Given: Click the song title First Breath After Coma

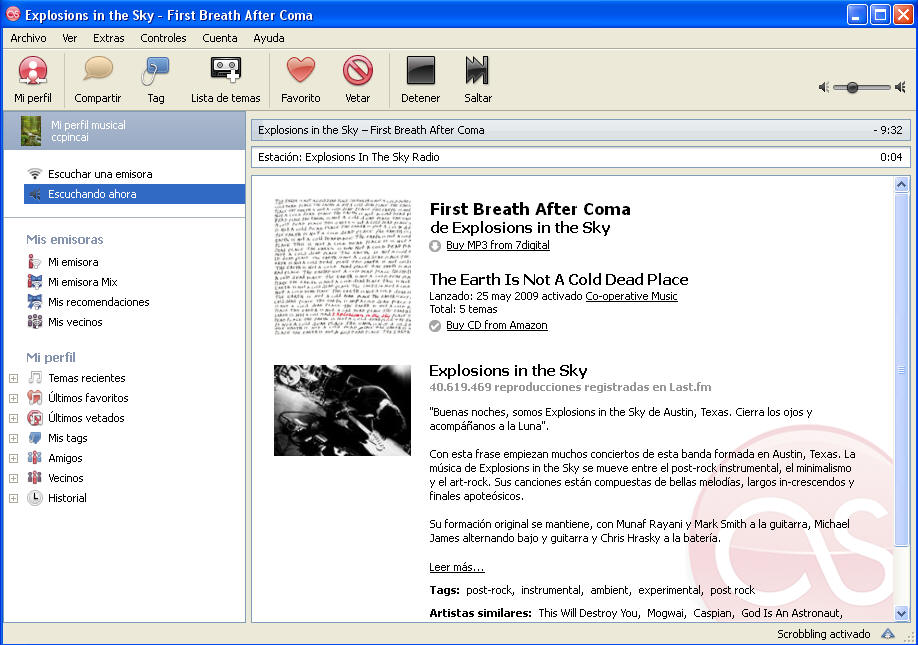Looking at the screenshot, I should [x=530, y=209].
